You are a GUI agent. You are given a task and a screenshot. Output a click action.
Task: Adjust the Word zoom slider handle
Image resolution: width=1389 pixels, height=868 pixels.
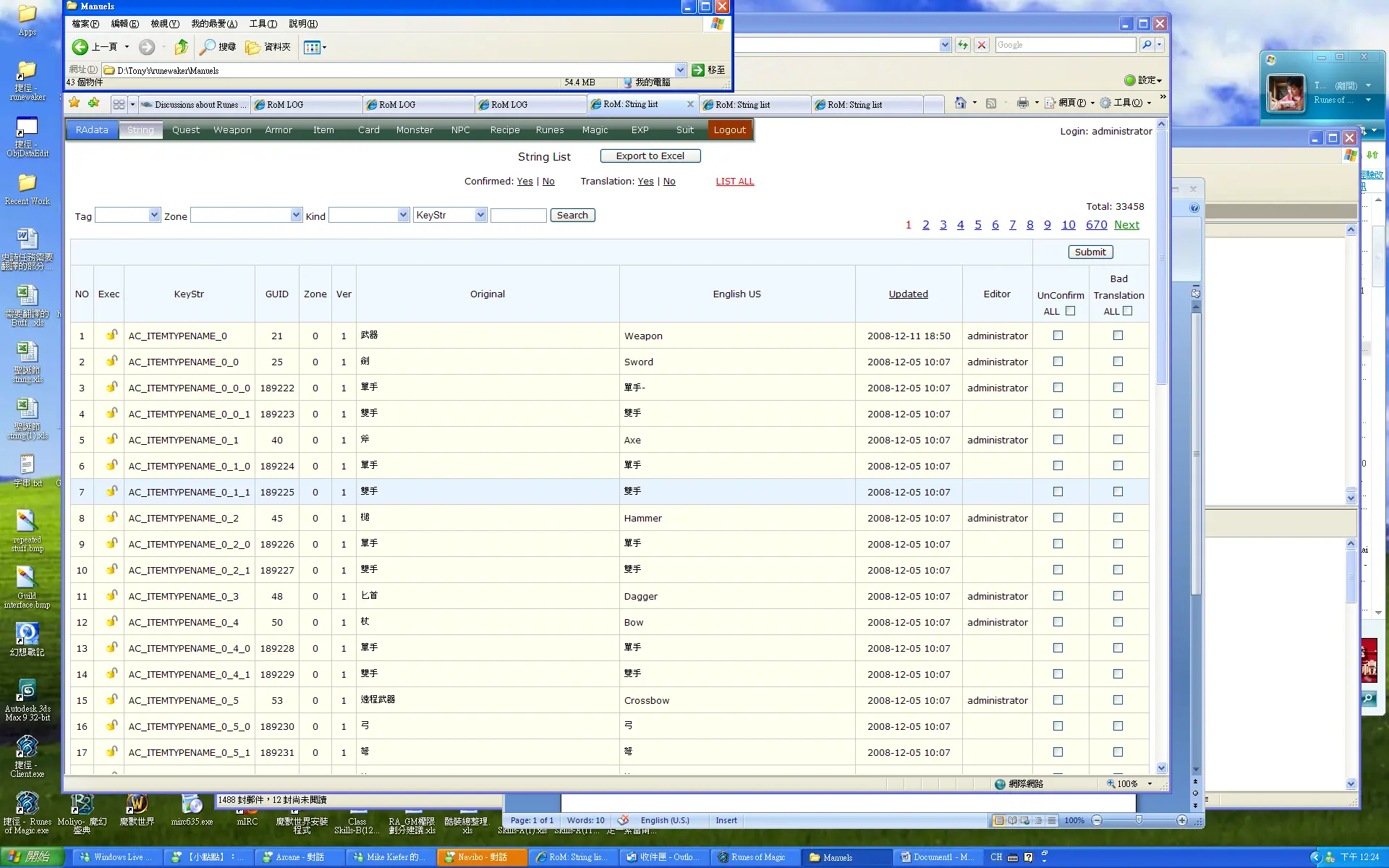(1139, 820)
